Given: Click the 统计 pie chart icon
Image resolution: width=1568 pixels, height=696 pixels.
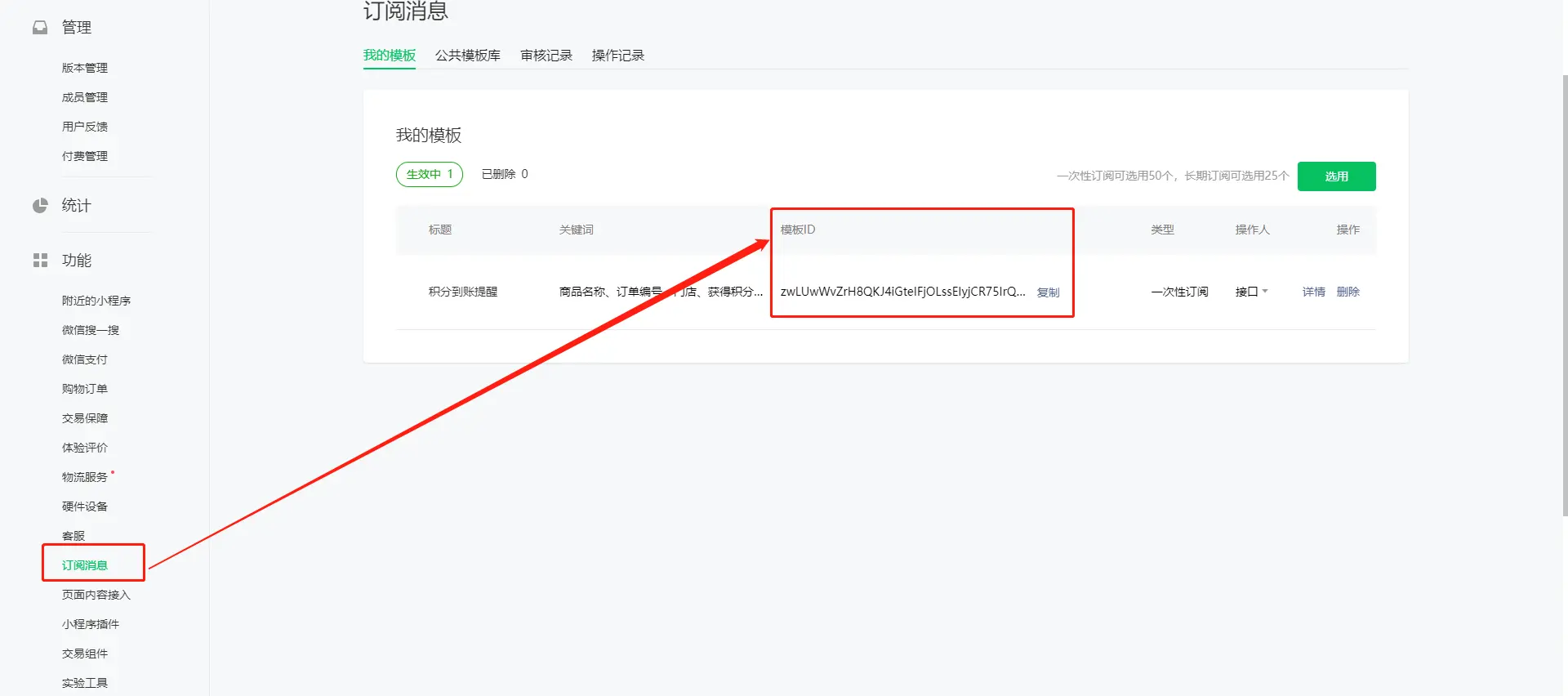Looking at the screenshot, I should (40, 206).
